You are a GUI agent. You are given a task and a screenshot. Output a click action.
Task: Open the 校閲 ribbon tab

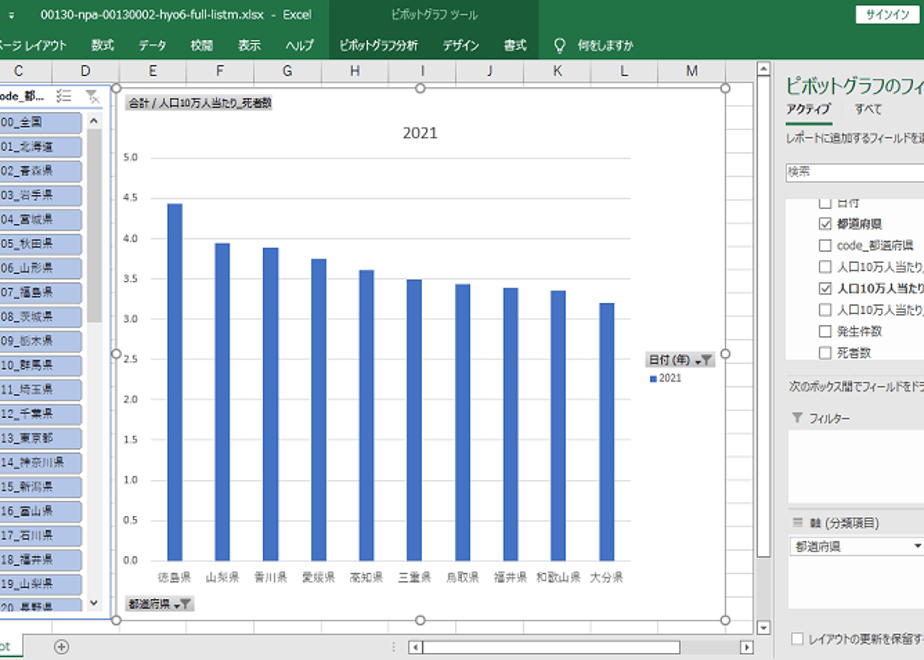click(x=202, y=45)
